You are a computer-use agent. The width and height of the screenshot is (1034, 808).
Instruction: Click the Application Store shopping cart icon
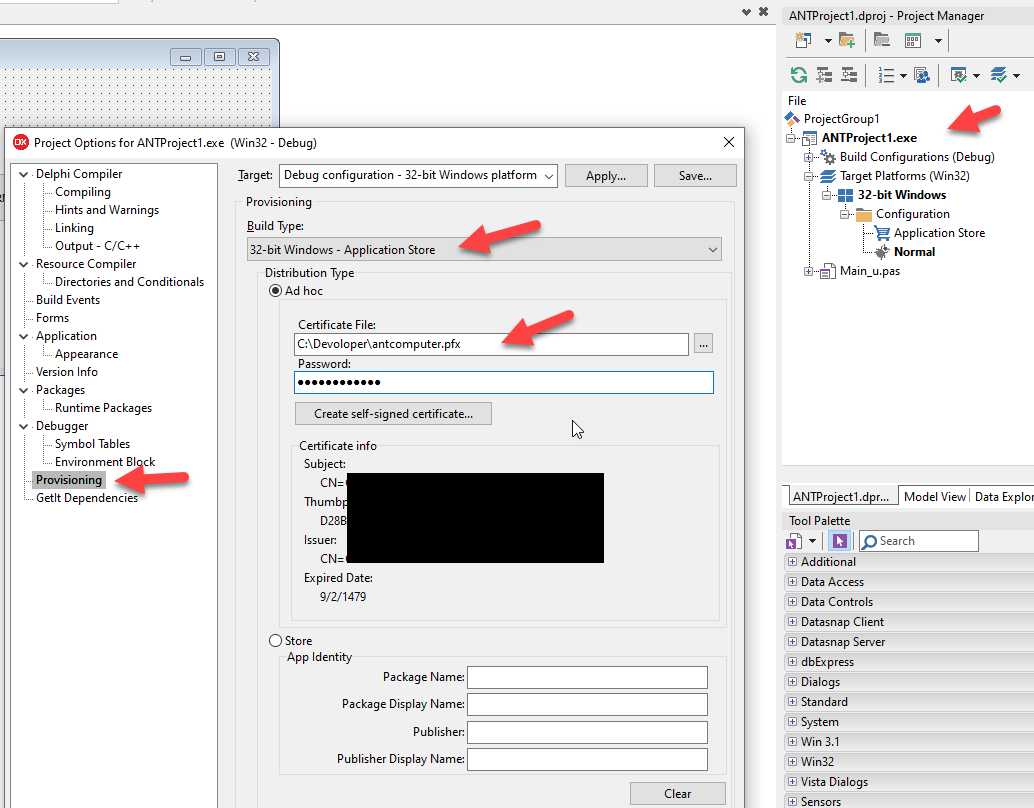(882, 233)
